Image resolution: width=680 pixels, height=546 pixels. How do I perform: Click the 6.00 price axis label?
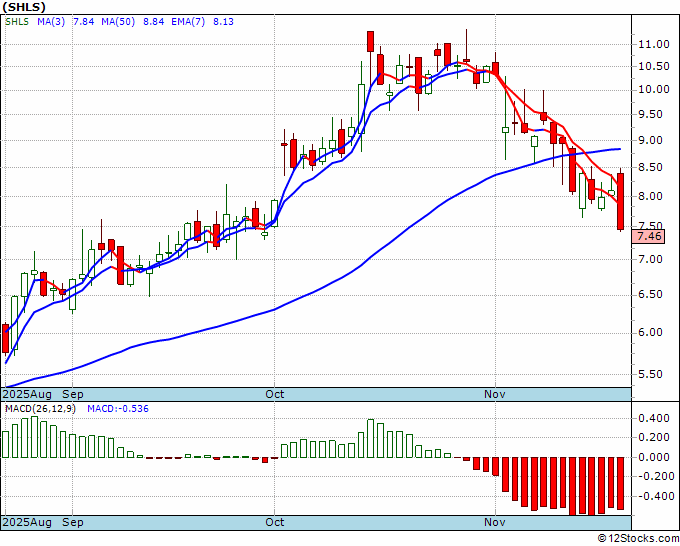(651, 333)
